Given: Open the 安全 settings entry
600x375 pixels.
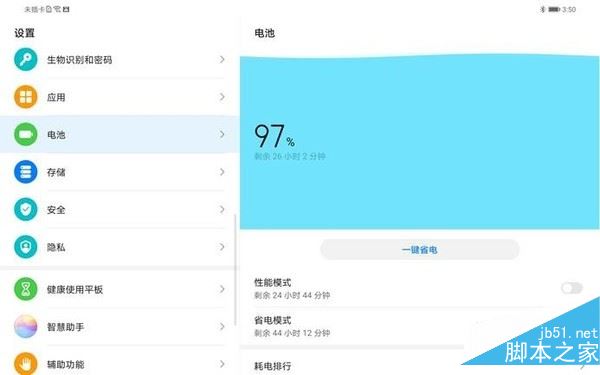Looking at the screenshot, I should click(x=119, y=209).
